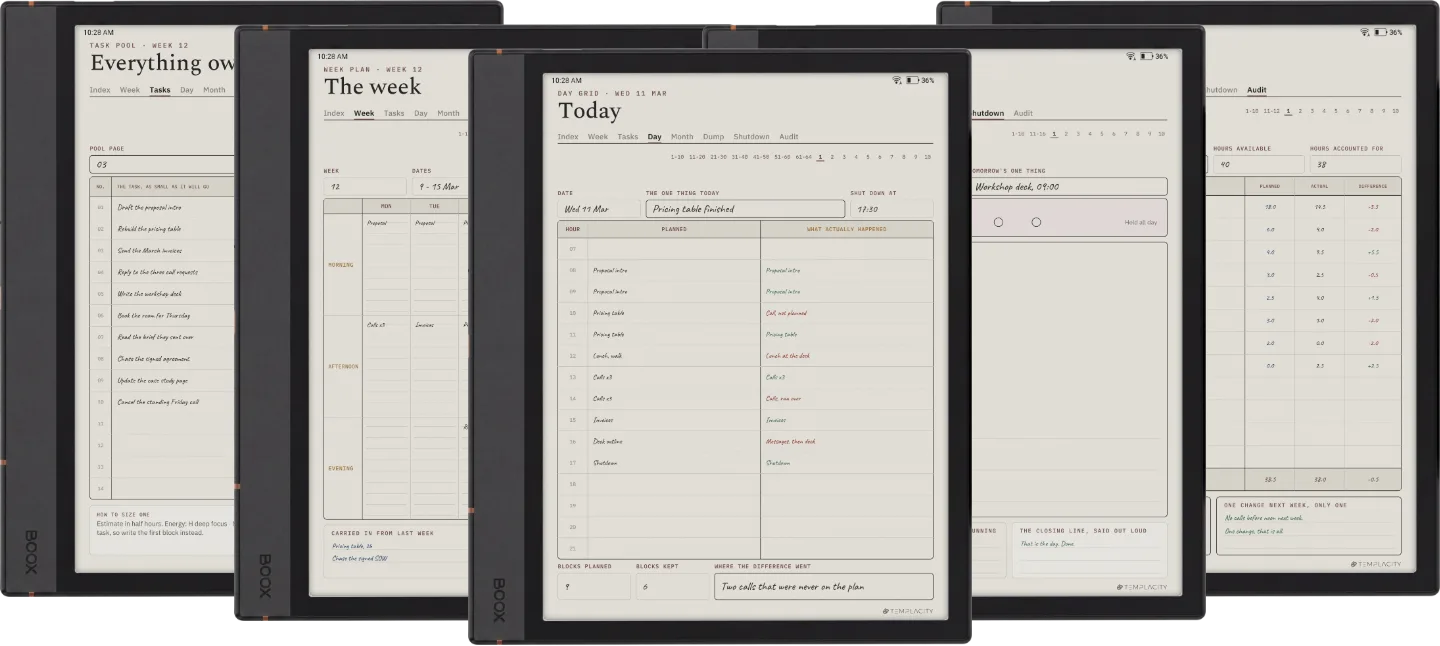The width and height of the screenshot is (1440, 646).
Task: Go to day page 10 on the Today page
Action: pyautogui.click(x=928, y=157)
